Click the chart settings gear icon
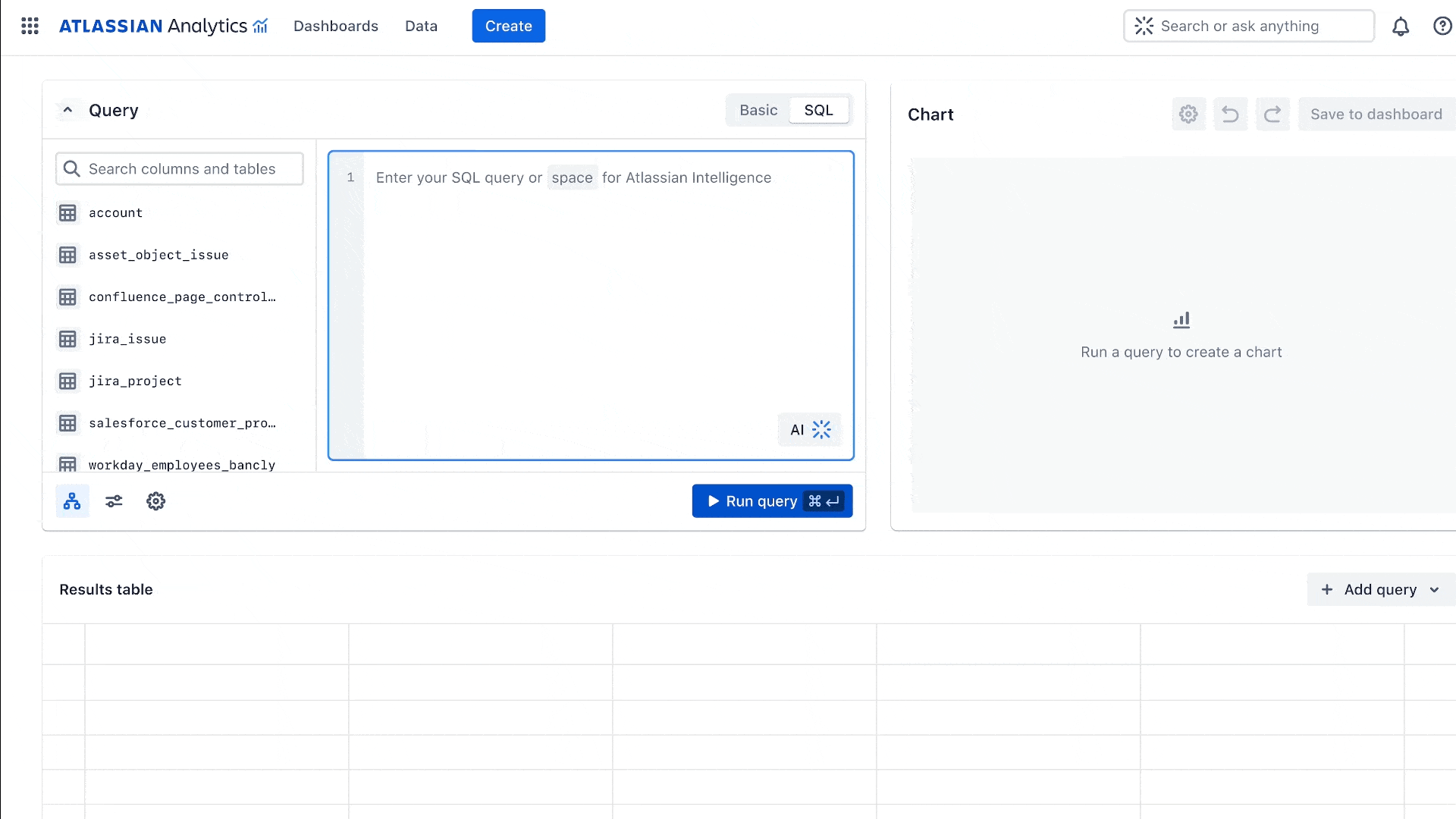This screenshot has height=819, width=1456. point(1188,114)
